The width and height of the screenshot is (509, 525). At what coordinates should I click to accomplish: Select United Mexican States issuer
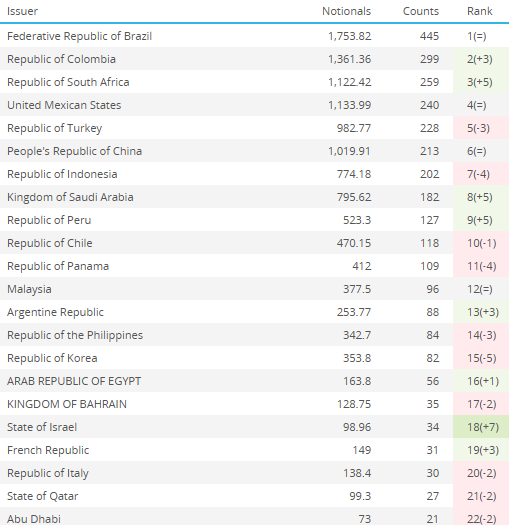click(x=64, y=105)
